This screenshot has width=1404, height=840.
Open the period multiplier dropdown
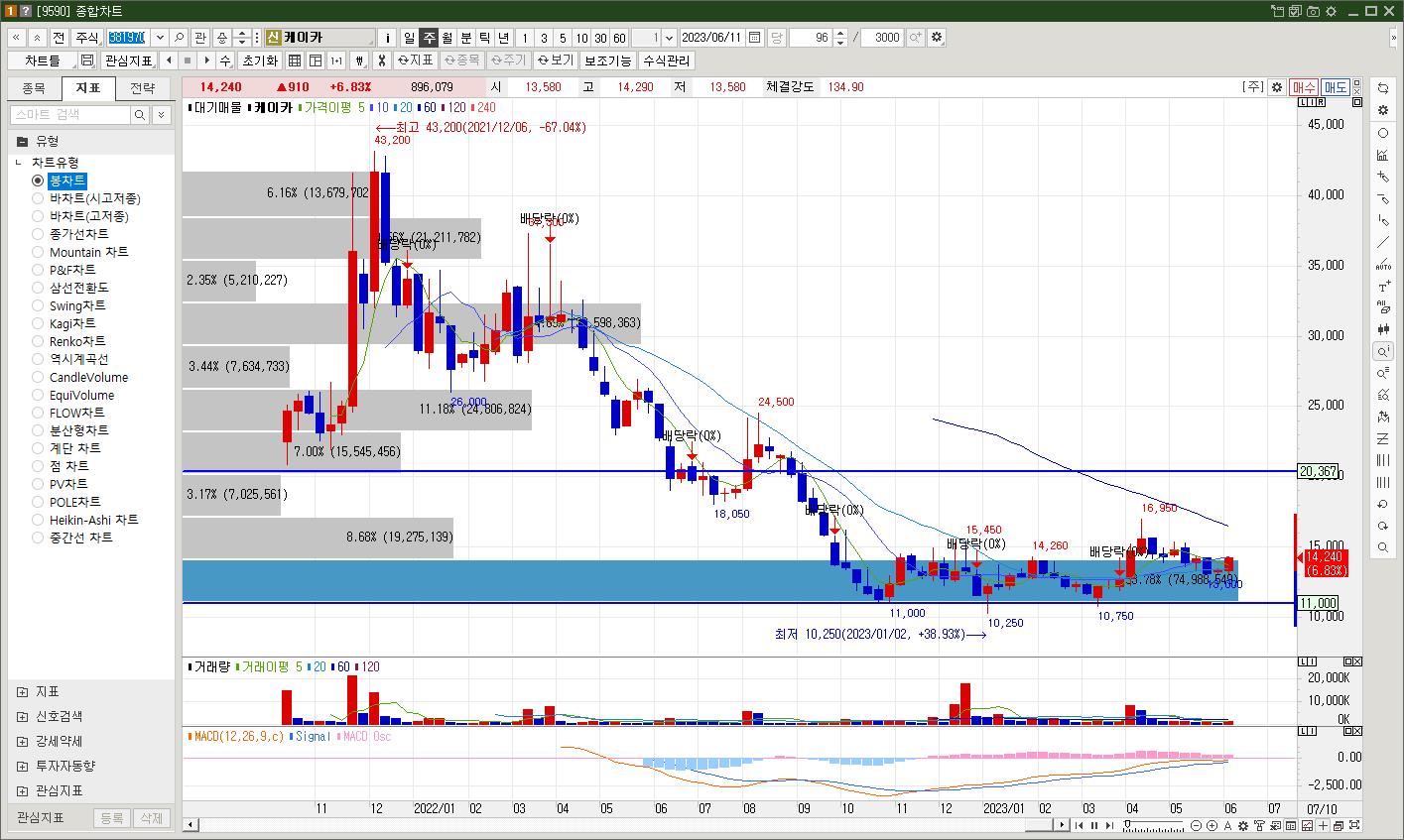click(x=670, y=38)
